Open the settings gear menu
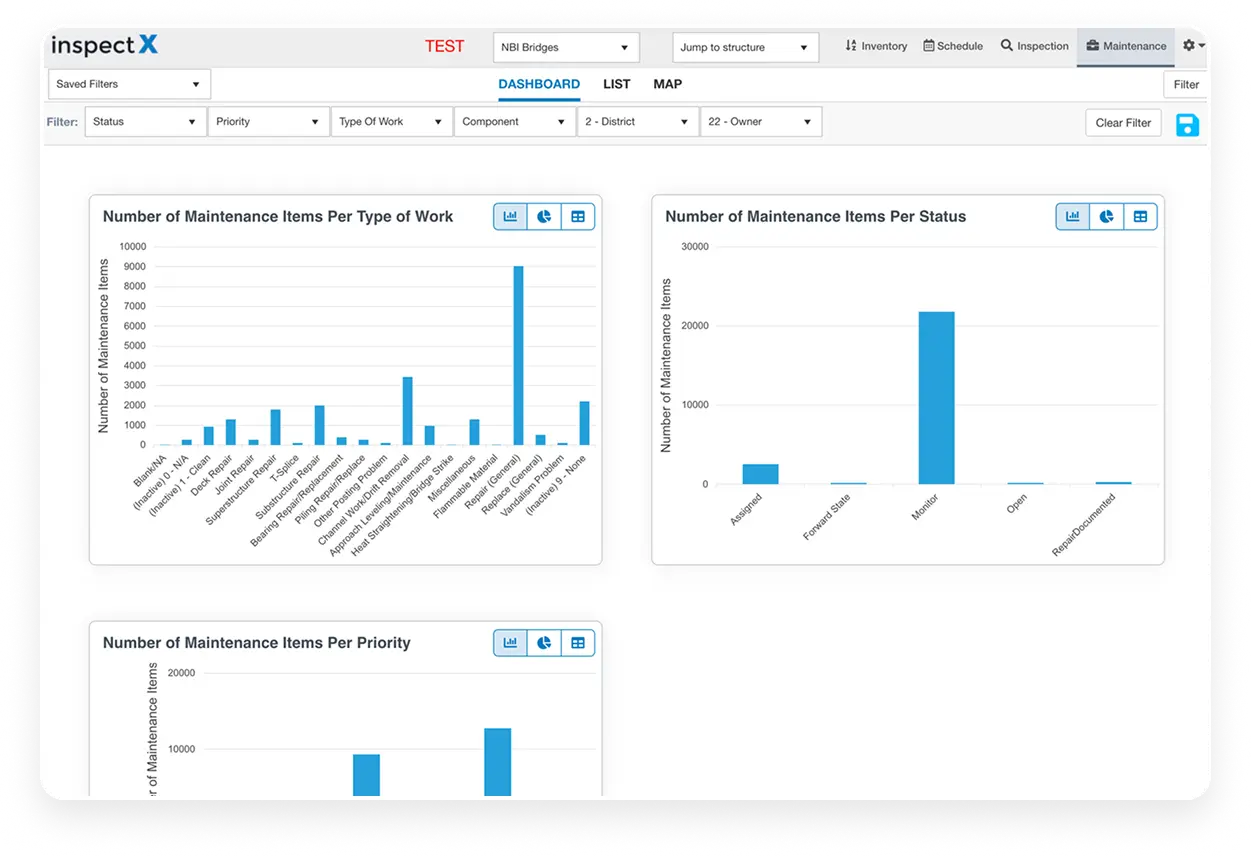The width and height of the screenshot is (1251, 856). tap(1190, 45)
